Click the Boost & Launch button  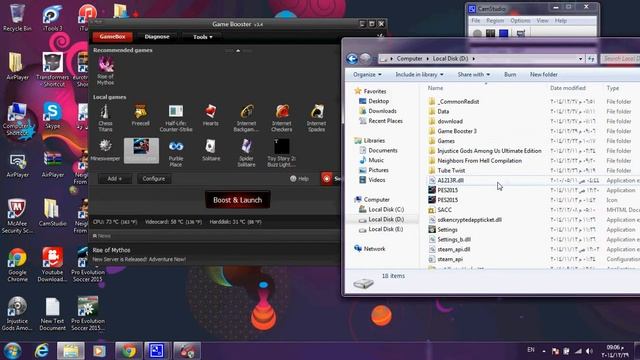[x=238, y=200]
